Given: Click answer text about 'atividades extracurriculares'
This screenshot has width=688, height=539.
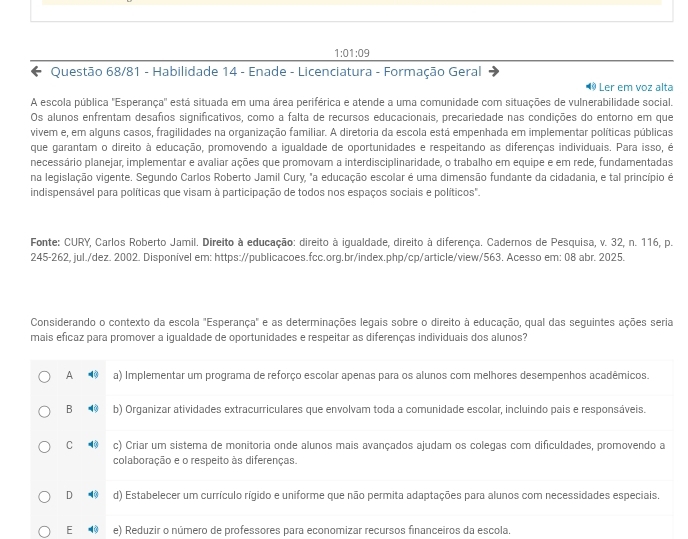Looking at the screenshot, I should (x=378, y=410).
